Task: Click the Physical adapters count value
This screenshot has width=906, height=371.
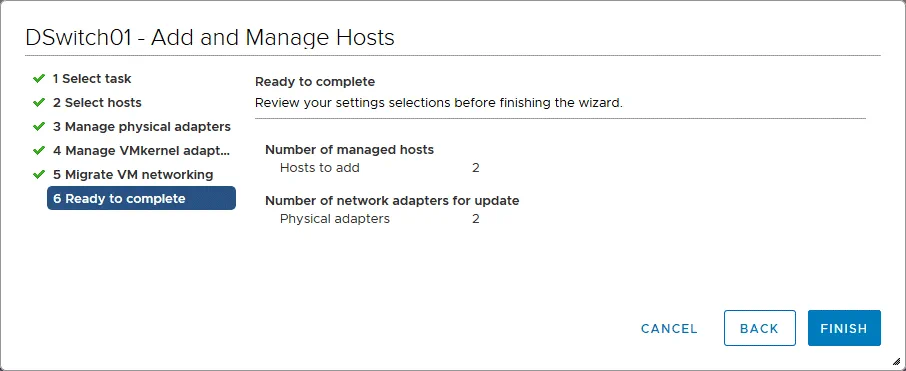Action: click(476, 219)
